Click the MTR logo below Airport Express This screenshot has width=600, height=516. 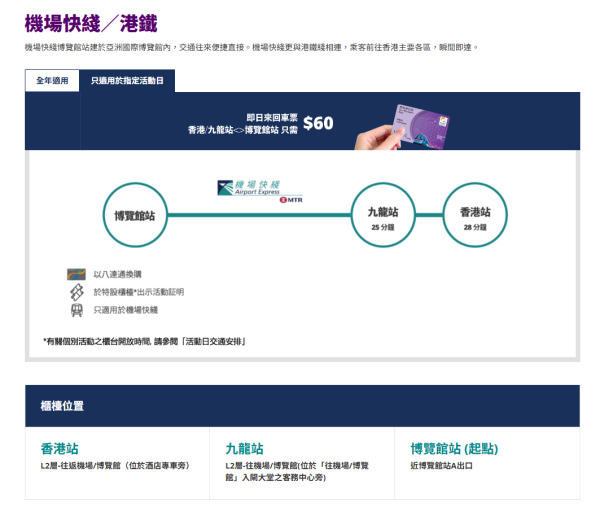coord(291,200)
